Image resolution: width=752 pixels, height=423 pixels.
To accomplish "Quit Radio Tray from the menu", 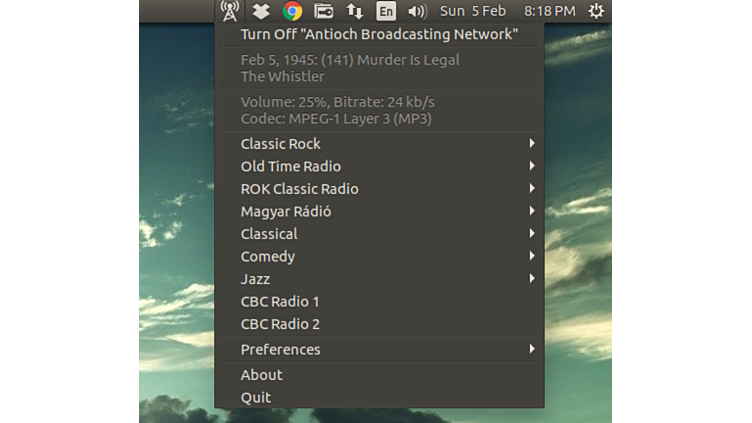I will tap(256, 397).
